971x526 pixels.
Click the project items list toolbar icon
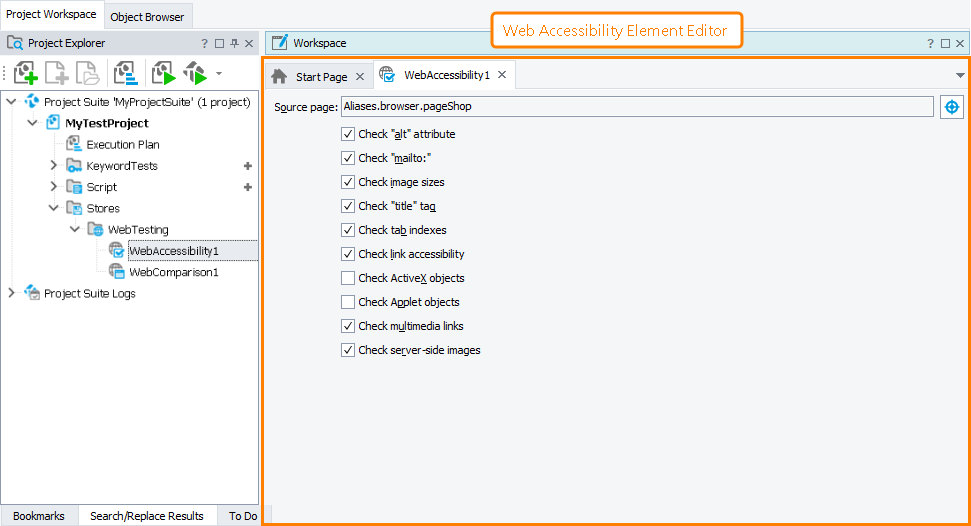[x=126, y=73]
